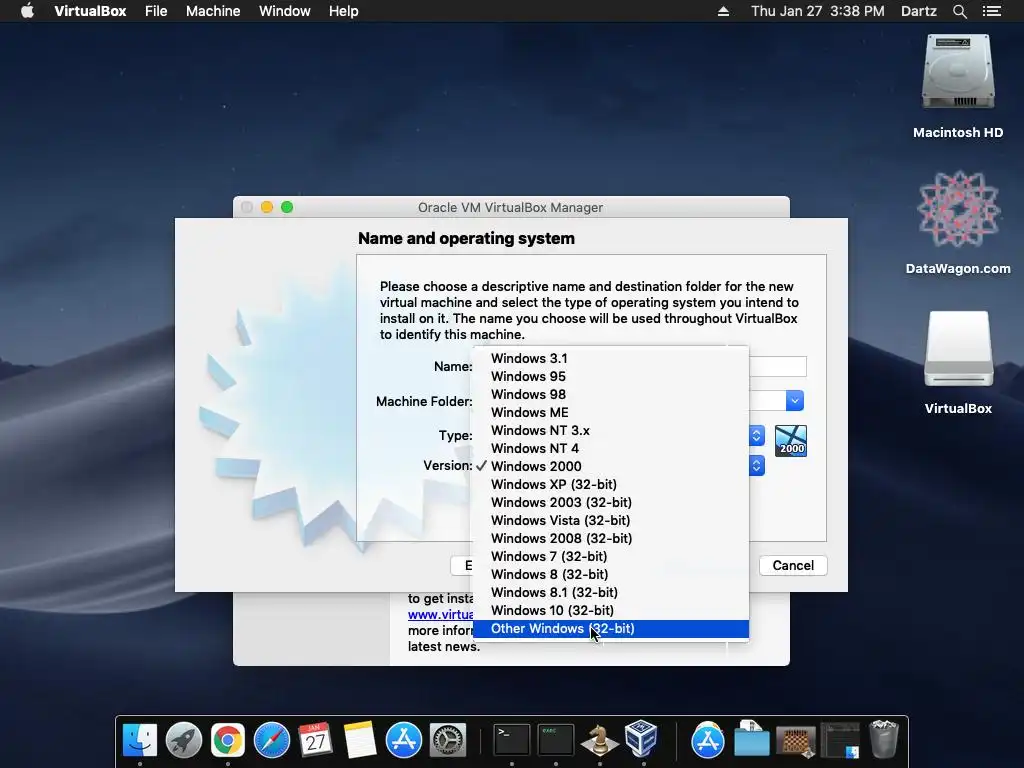Open Calendar showing 27 in Dock
1024x768 pixels.
click(315, 740)
